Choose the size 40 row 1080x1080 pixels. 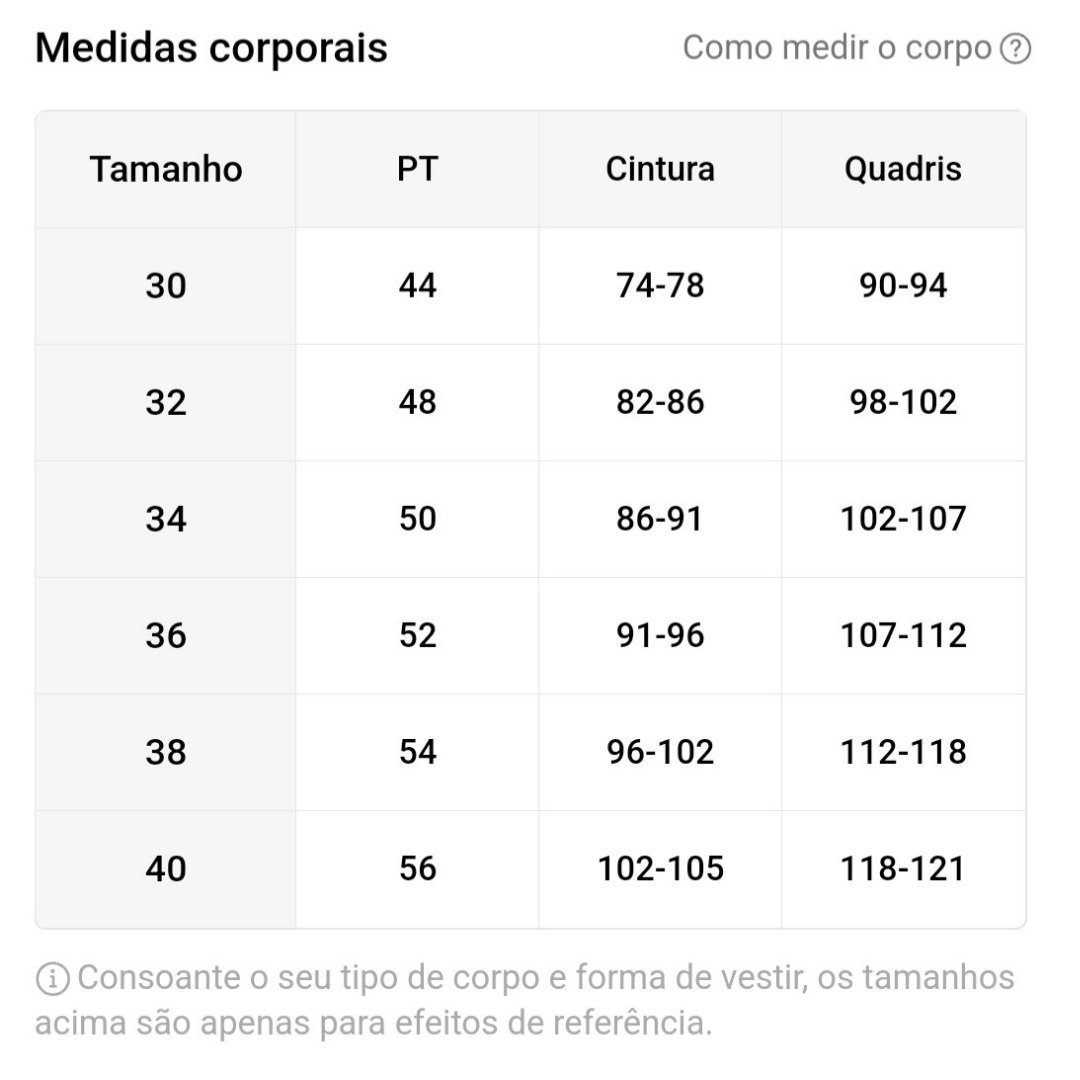pos(530,869)
